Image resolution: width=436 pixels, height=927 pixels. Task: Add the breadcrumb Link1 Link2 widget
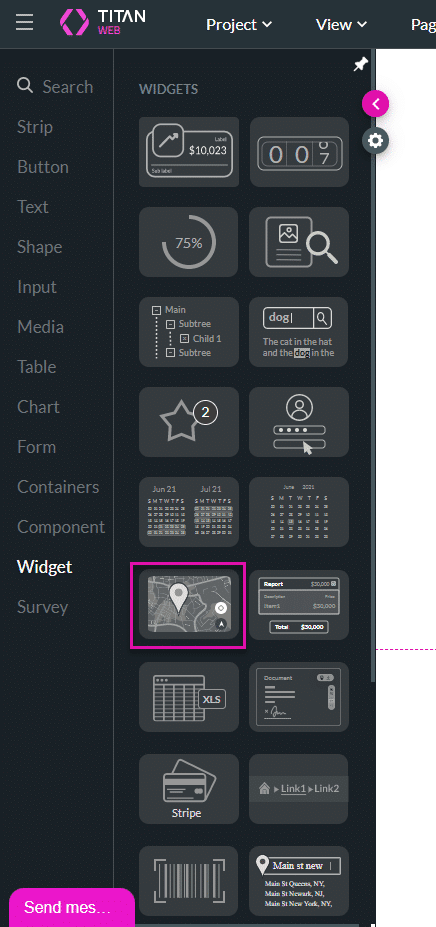(299, 789)
